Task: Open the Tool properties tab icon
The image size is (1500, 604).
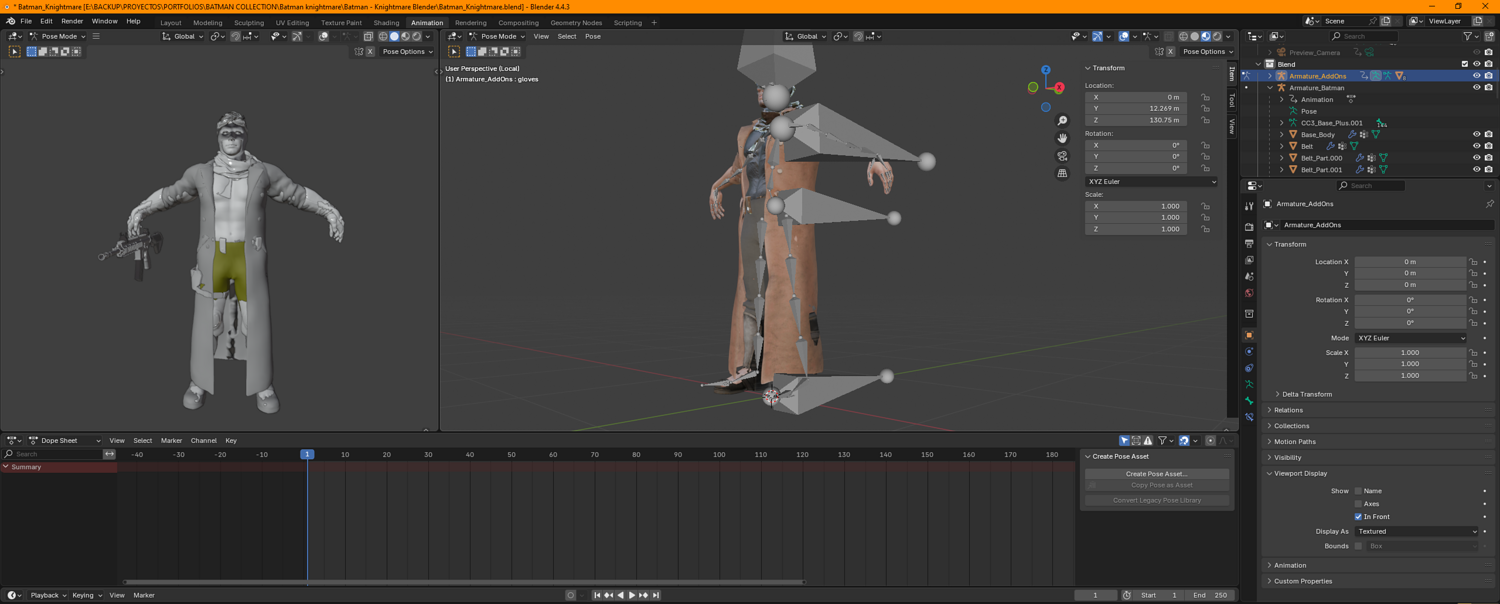Action: 1249,206
